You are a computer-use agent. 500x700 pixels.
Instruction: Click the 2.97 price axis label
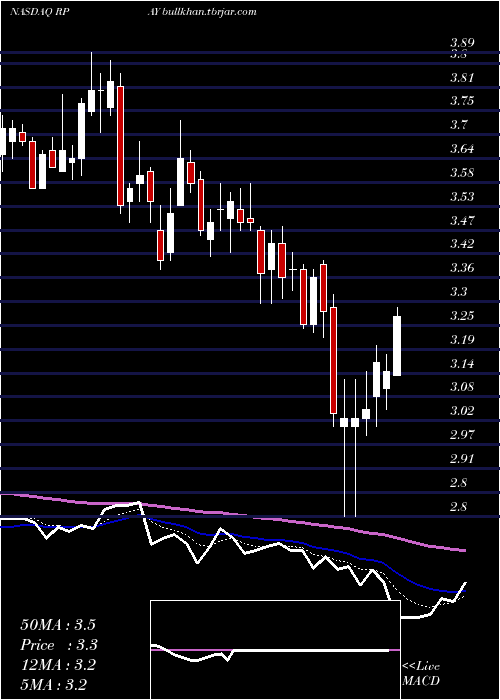(x=462, y=434)
